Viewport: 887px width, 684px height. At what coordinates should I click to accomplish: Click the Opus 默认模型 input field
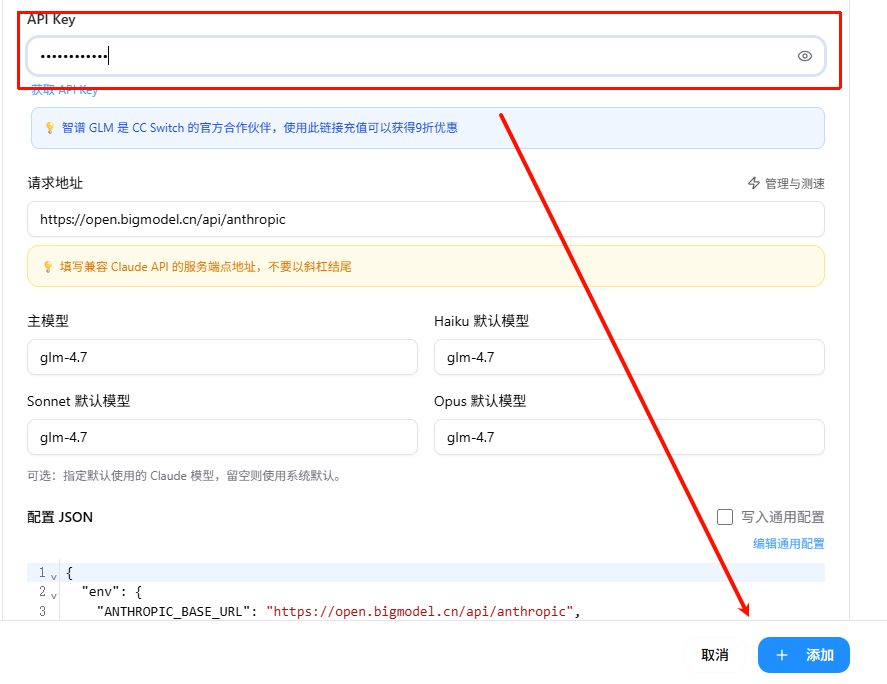click(628, 437)
